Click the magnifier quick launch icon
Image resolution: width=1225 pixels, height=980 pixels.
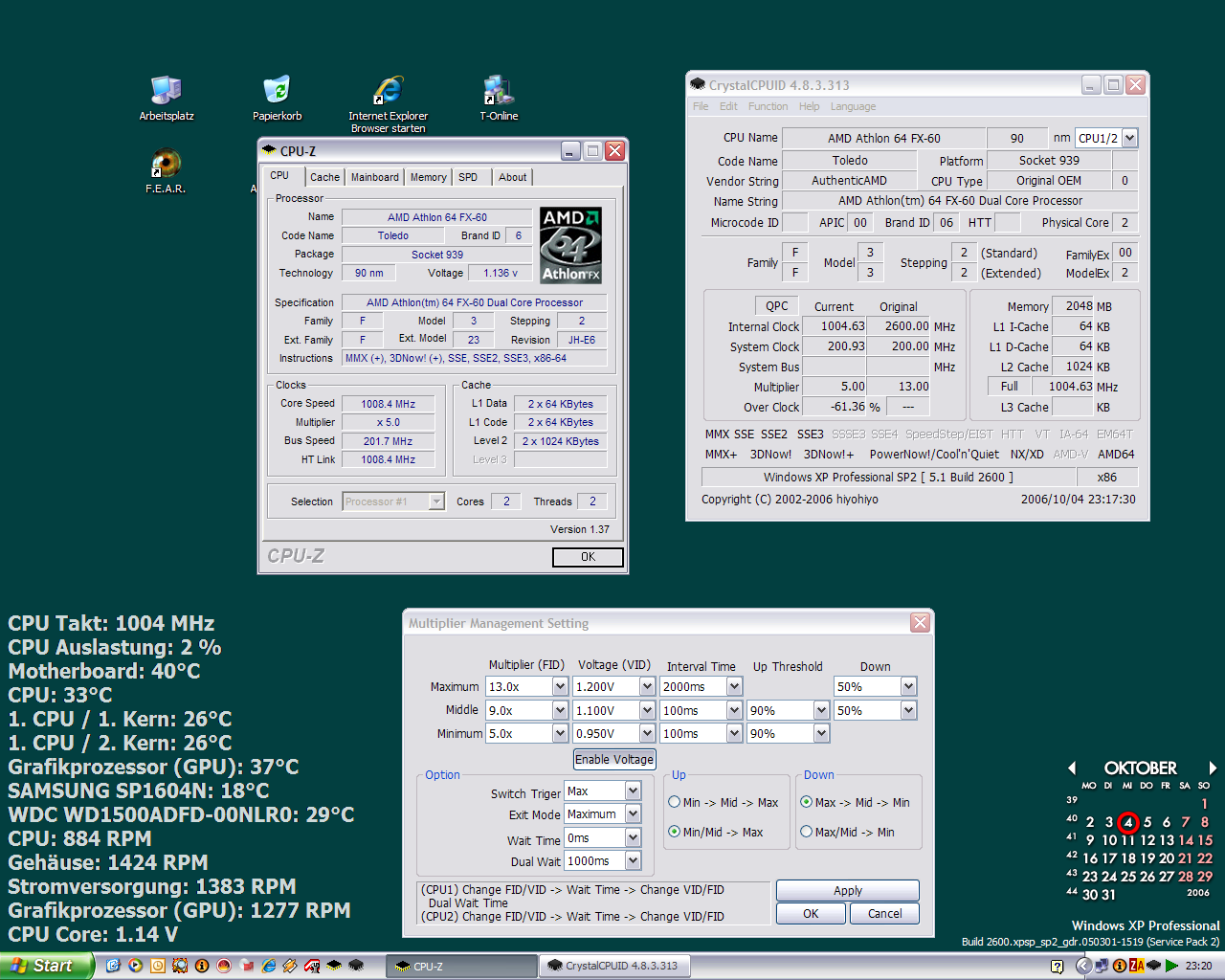(x=180, y=966)
